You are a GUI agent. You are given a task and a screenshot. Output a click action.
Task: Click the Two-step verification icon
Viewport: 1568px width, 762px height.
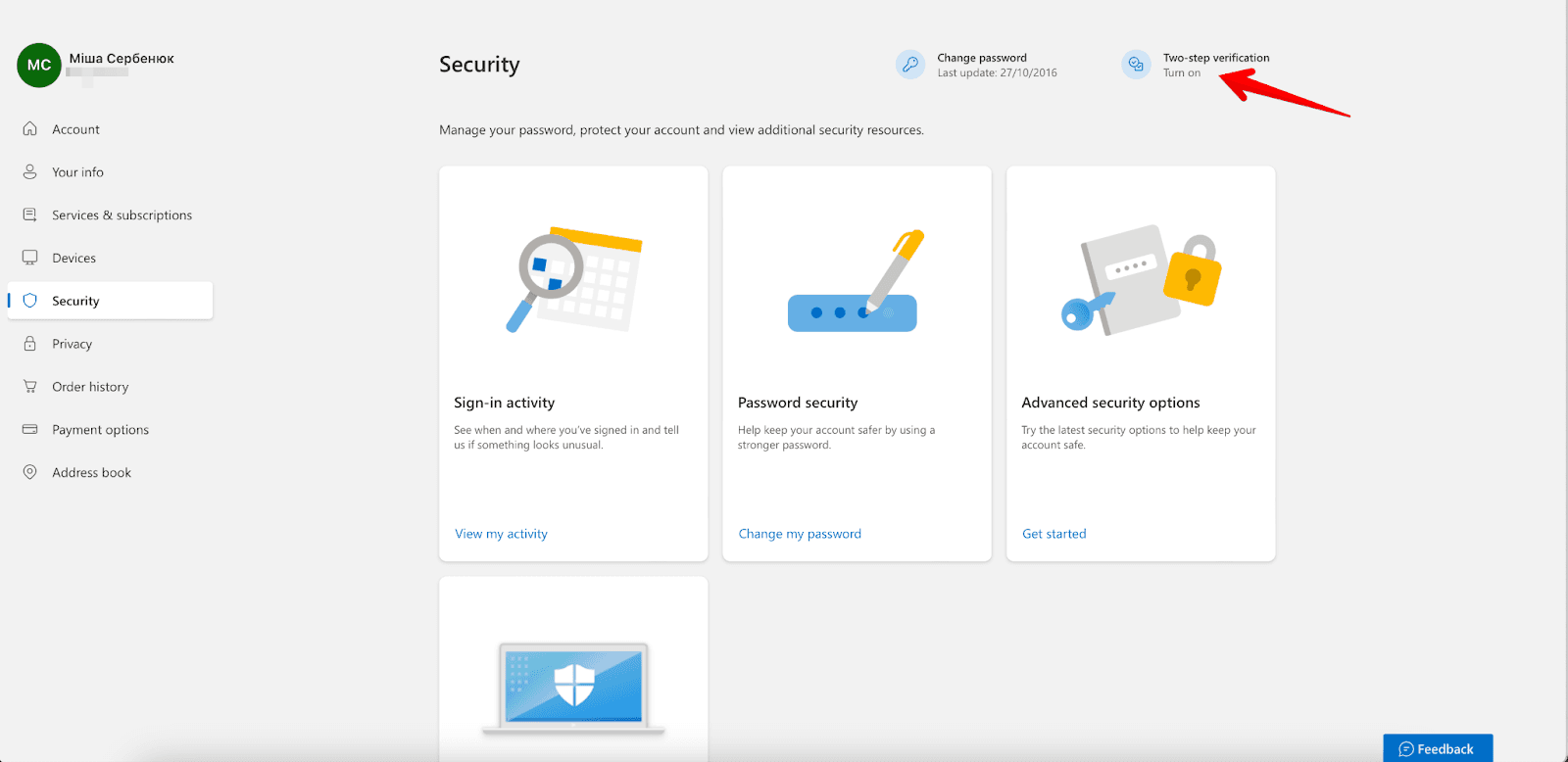[1136, 65]
